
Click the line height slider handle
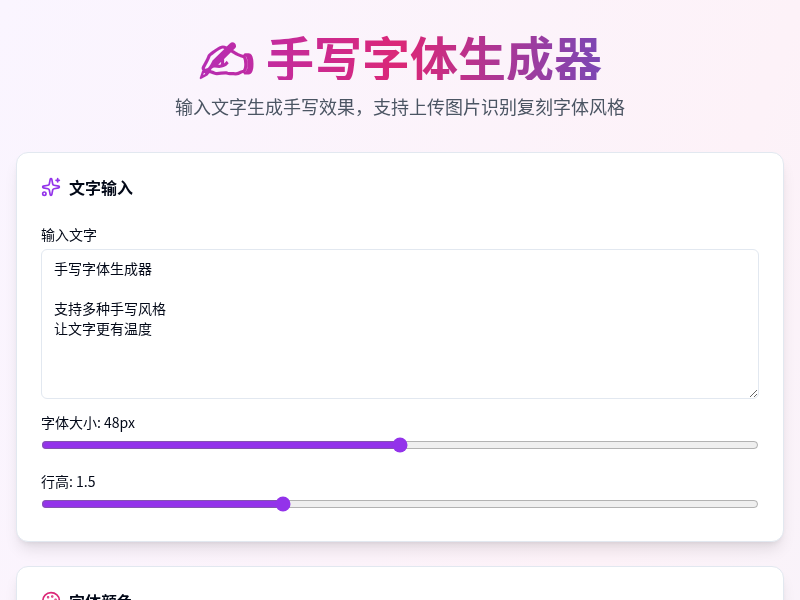pyautogui.click(x=283, y=504)
